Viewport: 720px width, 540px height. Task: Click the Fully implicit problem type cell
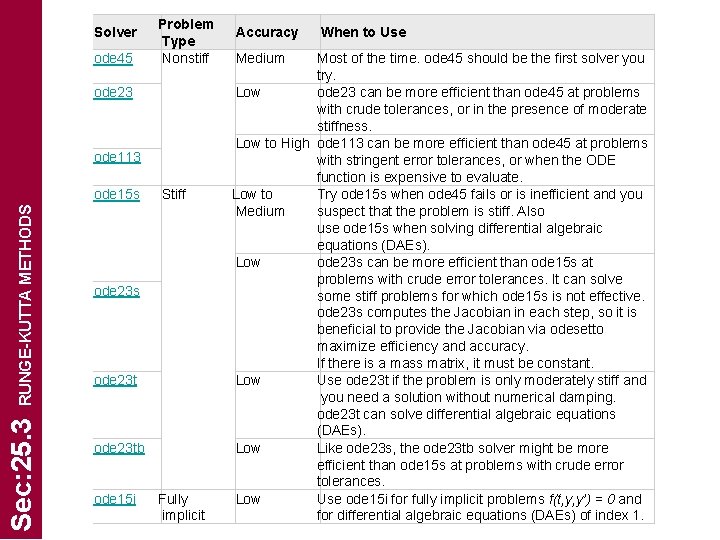click(181, 507)
